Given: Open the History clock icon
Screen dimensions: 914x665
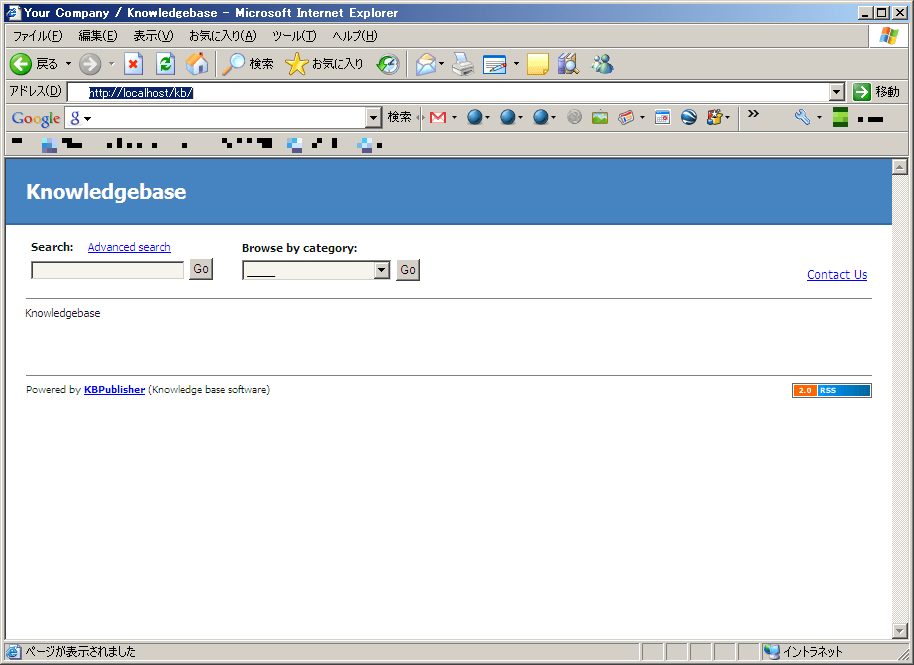Looking at the screenshot, I should pyautogui.click(x=388, y=64).
